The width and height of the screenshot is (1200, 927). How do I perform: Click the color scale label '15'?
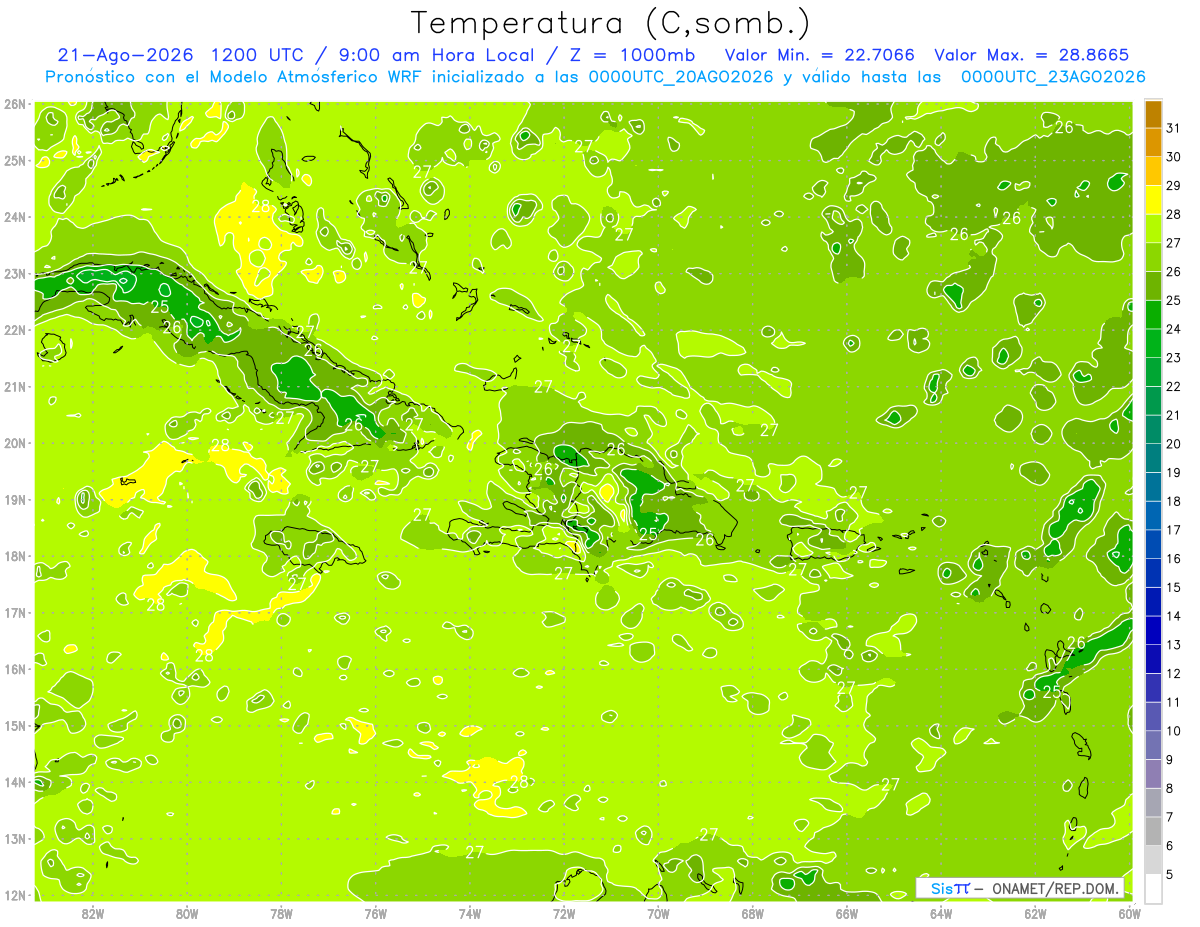(1174, 587)
